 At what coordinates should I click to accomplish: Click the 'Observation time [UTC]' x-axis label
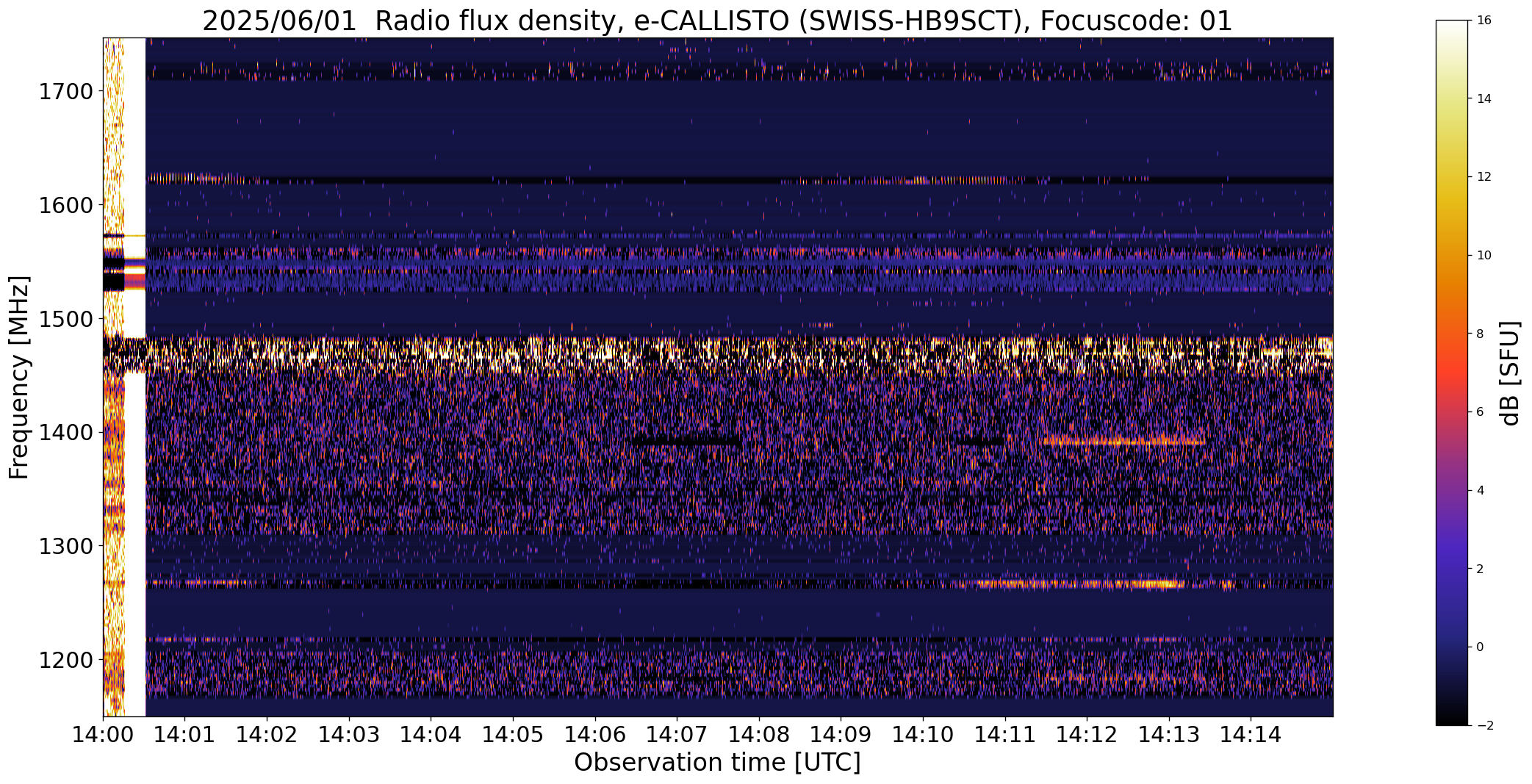coord(717,763)
